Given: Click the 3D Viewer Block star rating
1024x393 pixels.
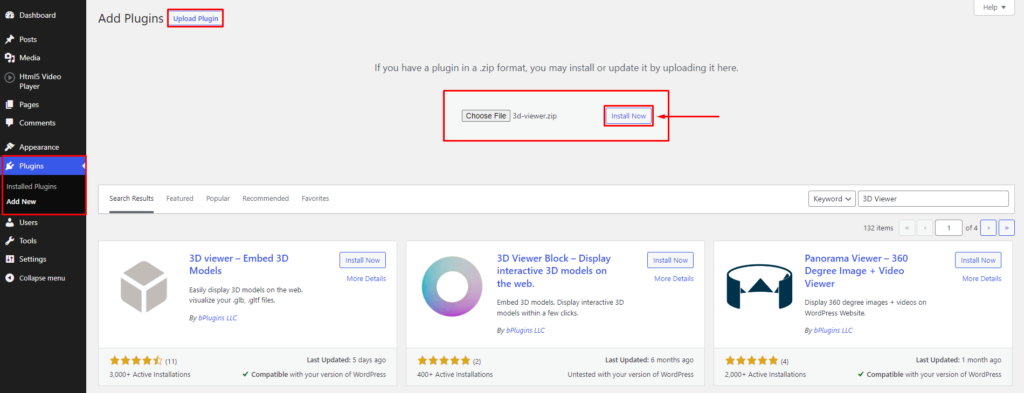Looking at the screenshot, I should coord(443,360).
